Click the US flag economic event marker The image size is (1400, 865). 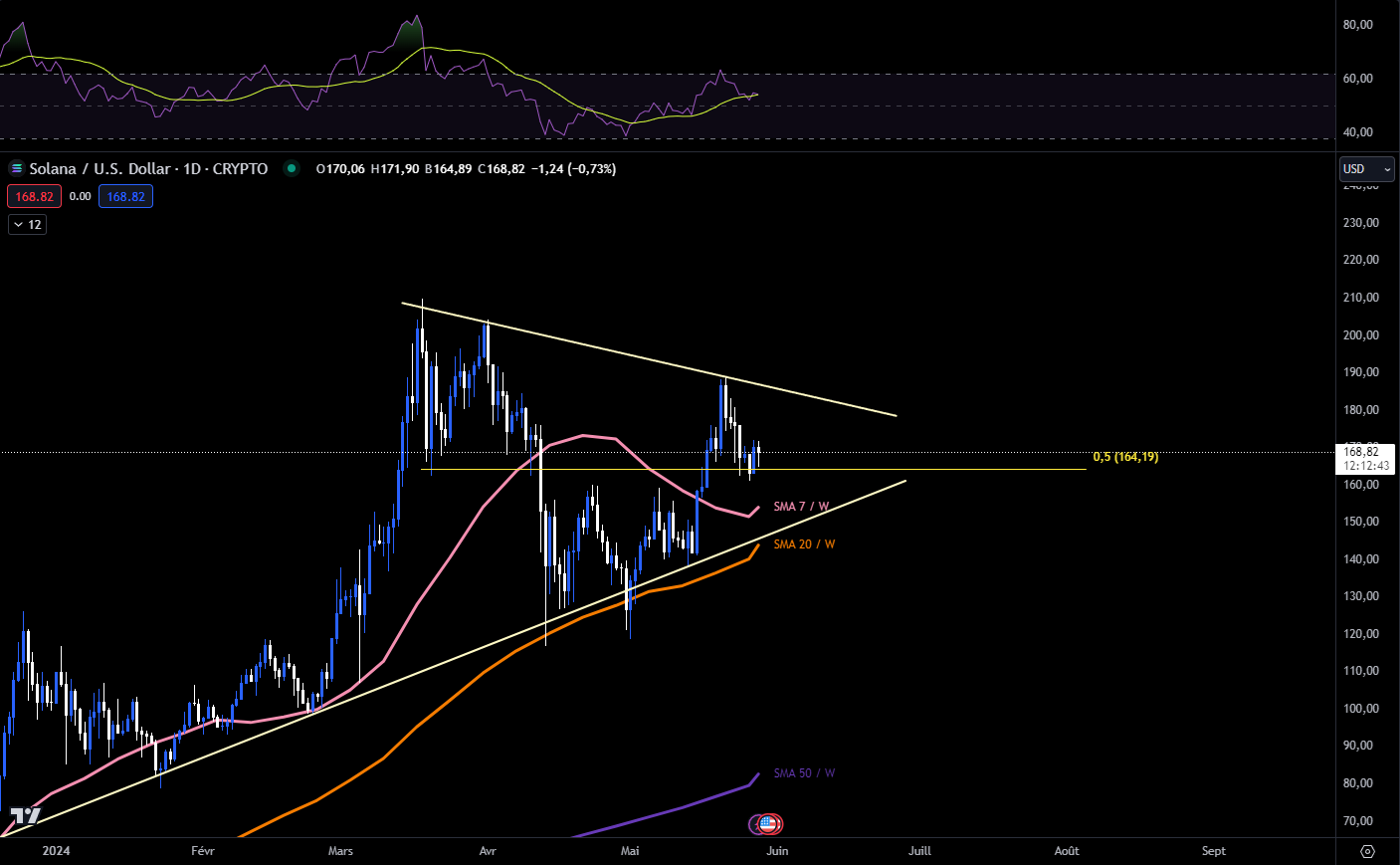coord(767,824)
